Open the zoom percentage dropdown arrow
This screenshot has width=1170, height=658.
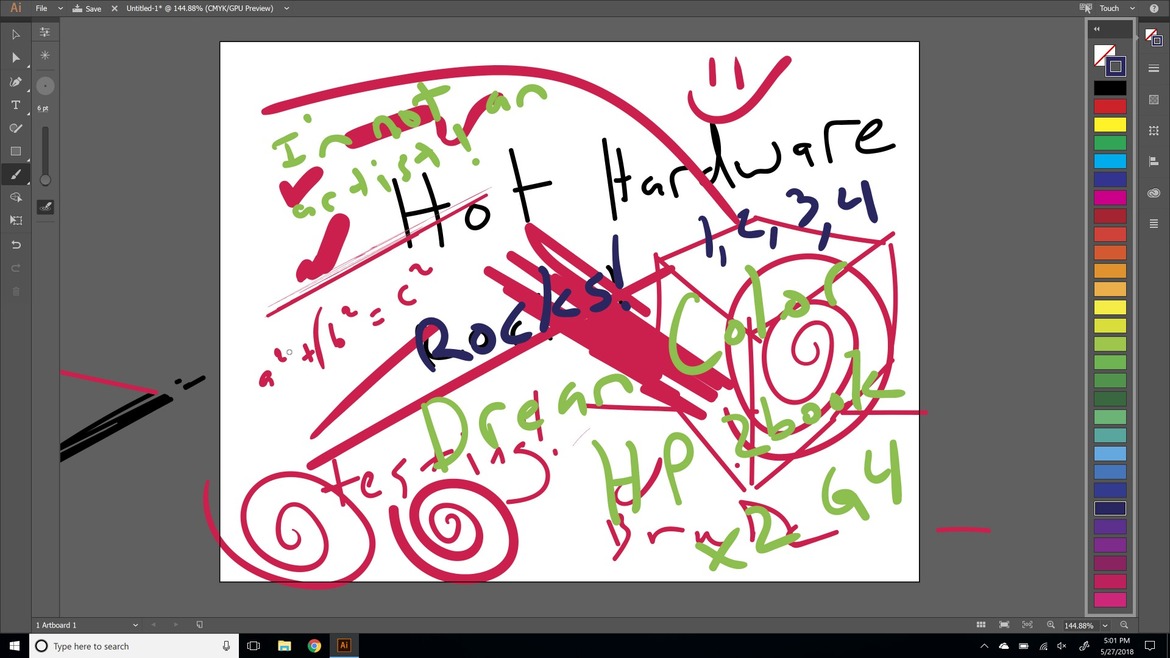pyautogui.click(x=1105, y=626)
